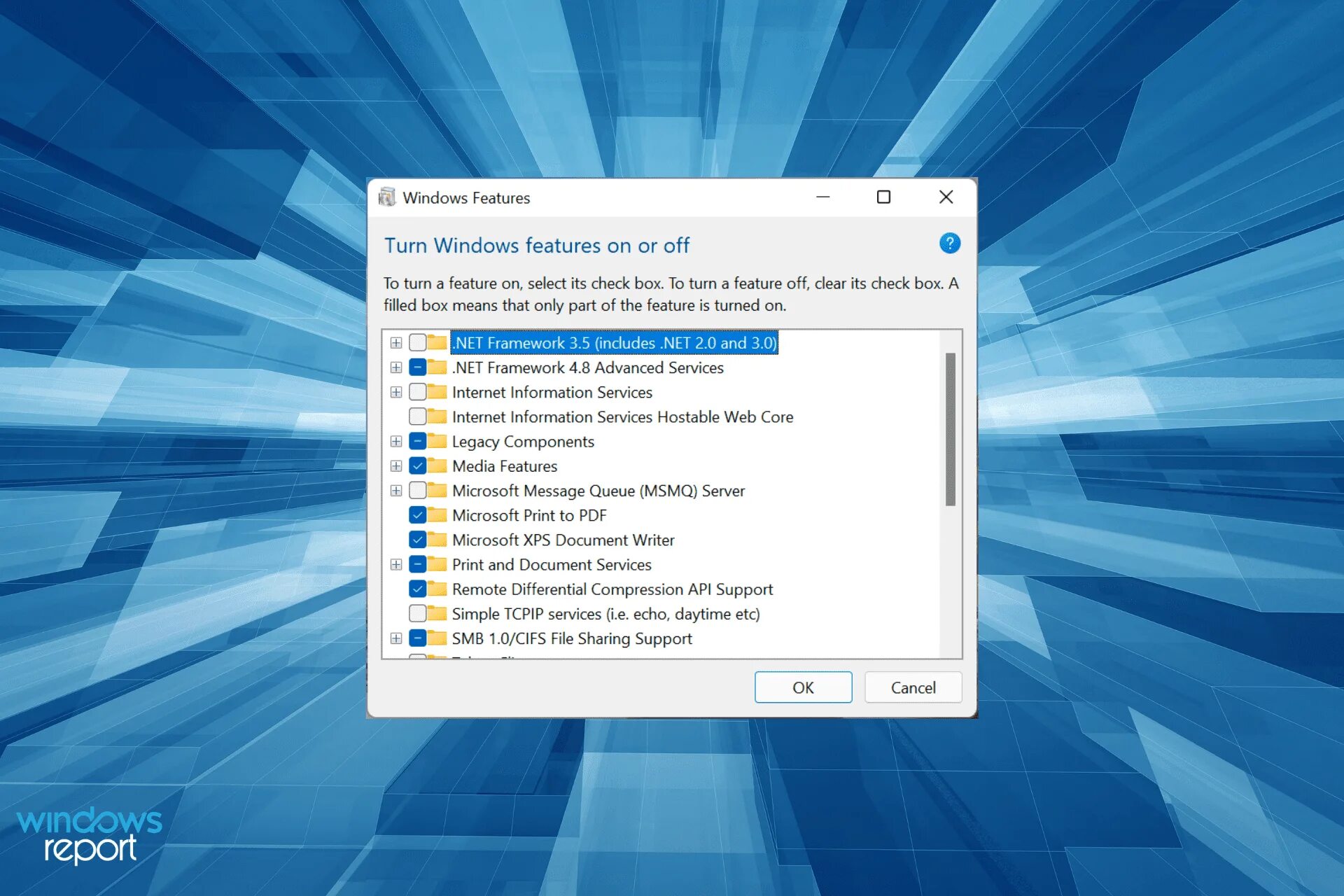The width and height of the screenshot is (1344, 896).
Task: Click the Microsoft Print to PDF folder icon
Action: (437, 515)
